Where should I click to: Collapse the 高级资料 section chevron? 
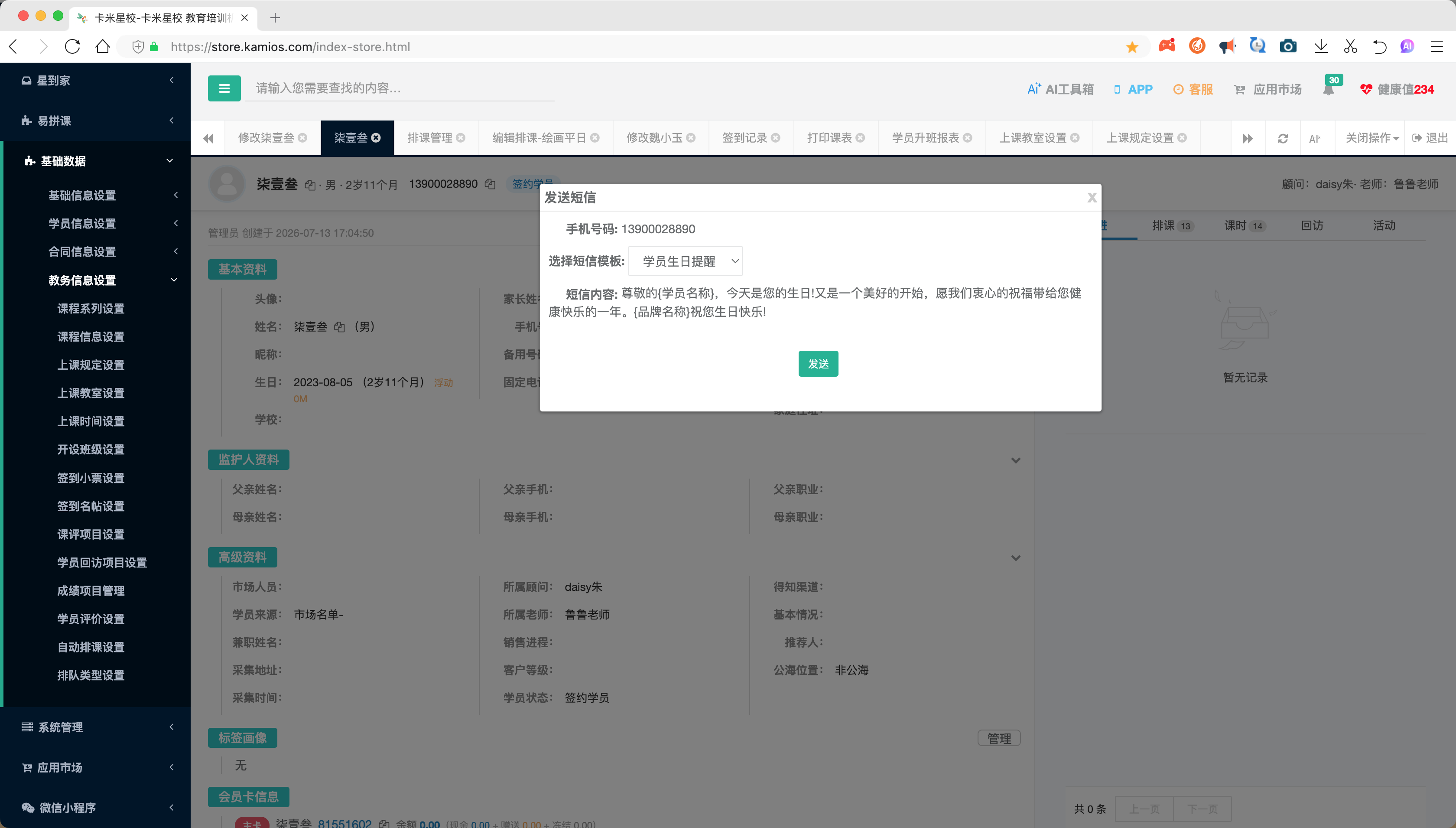[x=1016, y=558]
